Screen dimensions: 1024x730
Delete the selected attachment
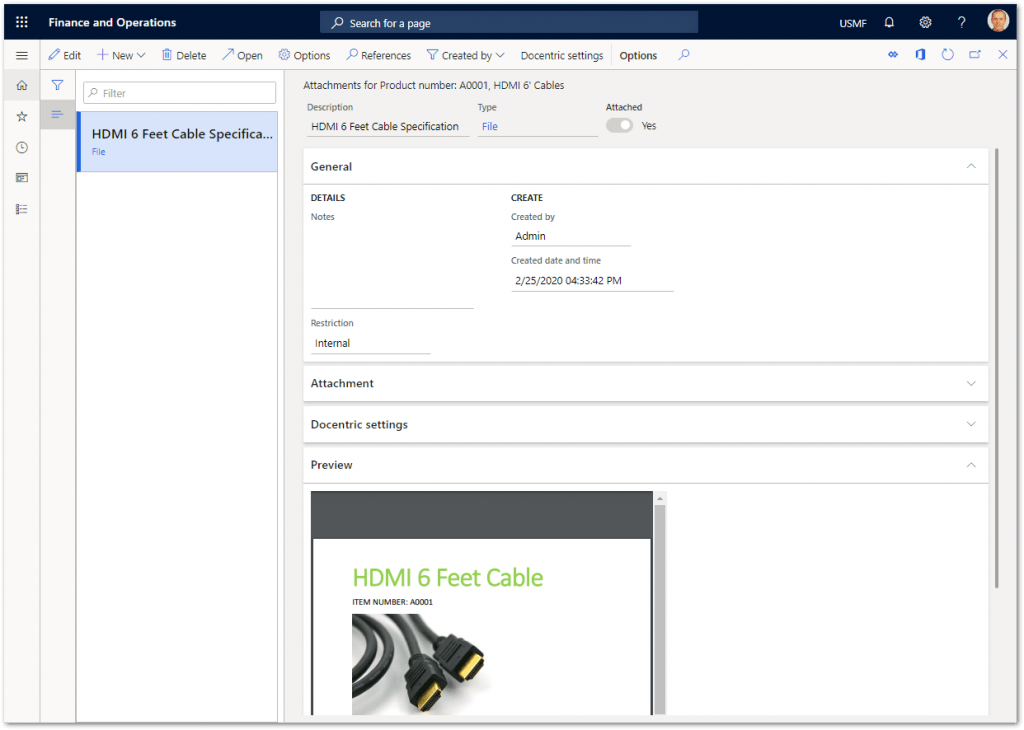[x=183, y=55]
